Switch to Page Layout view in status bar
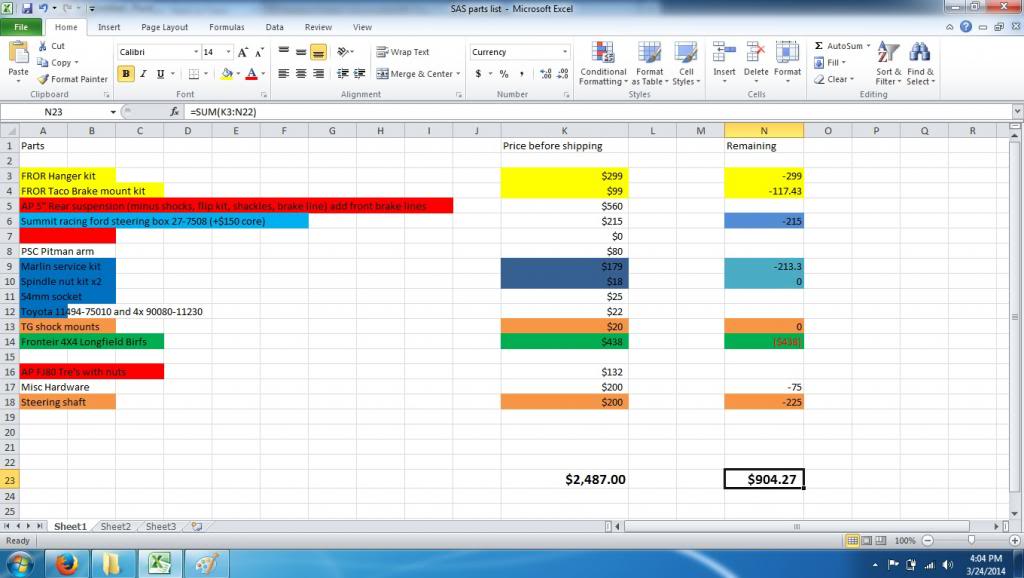The height and width of the screenshot is (578, 1024). (x=867, y=541)
